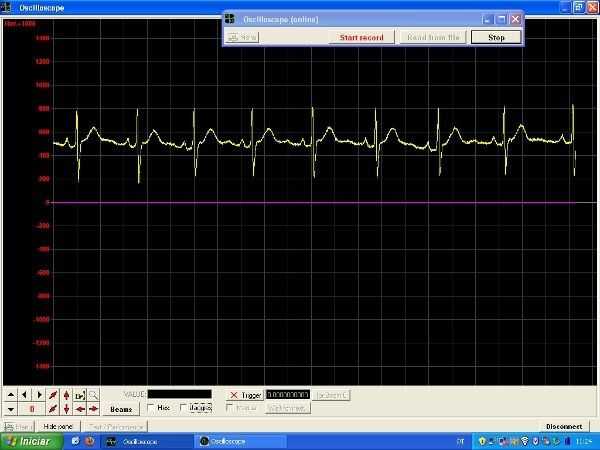Click the PT language indicator in taskbar

(461, 442)
